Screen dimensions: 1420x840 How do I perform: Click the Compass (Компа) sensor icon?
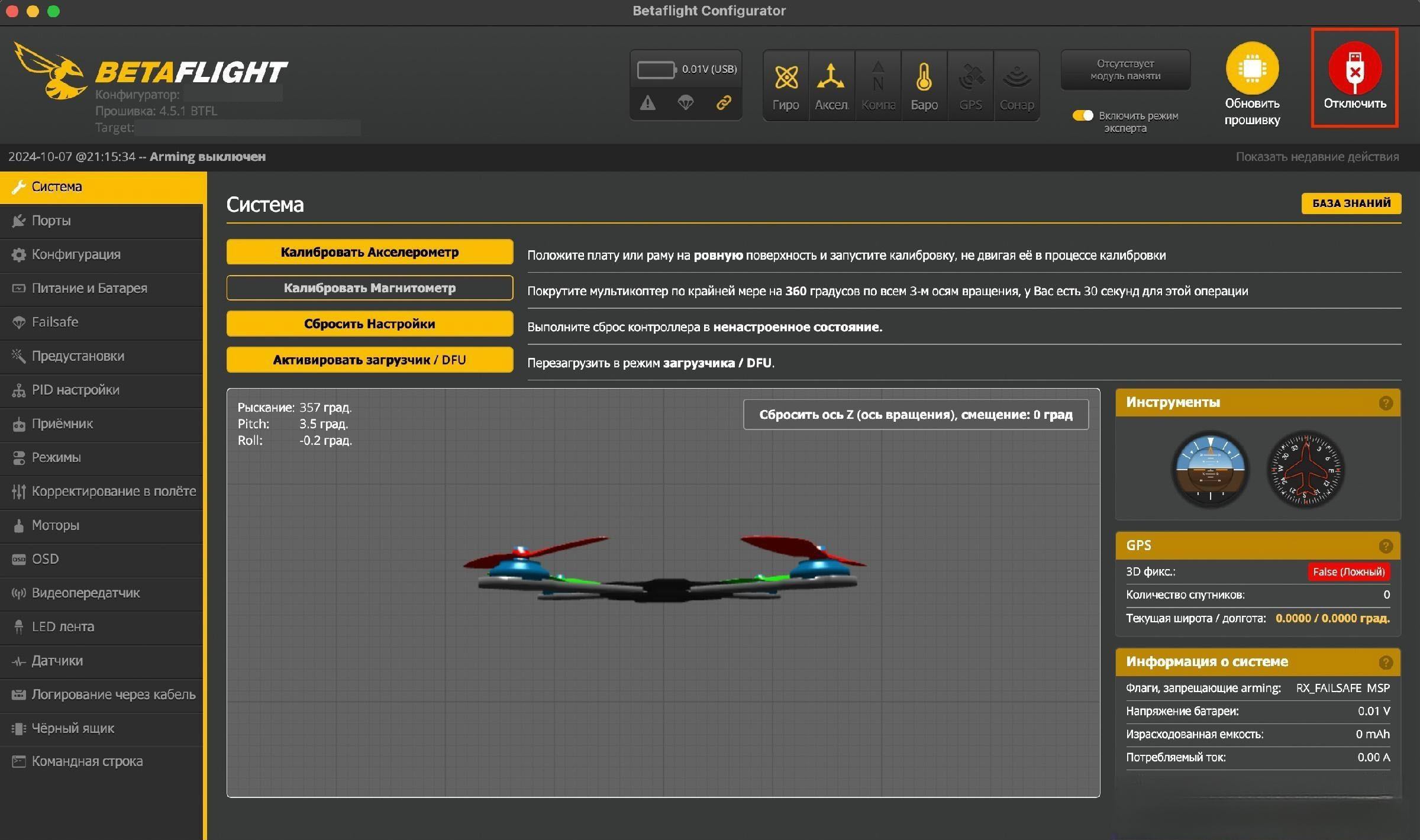(878, 86)
